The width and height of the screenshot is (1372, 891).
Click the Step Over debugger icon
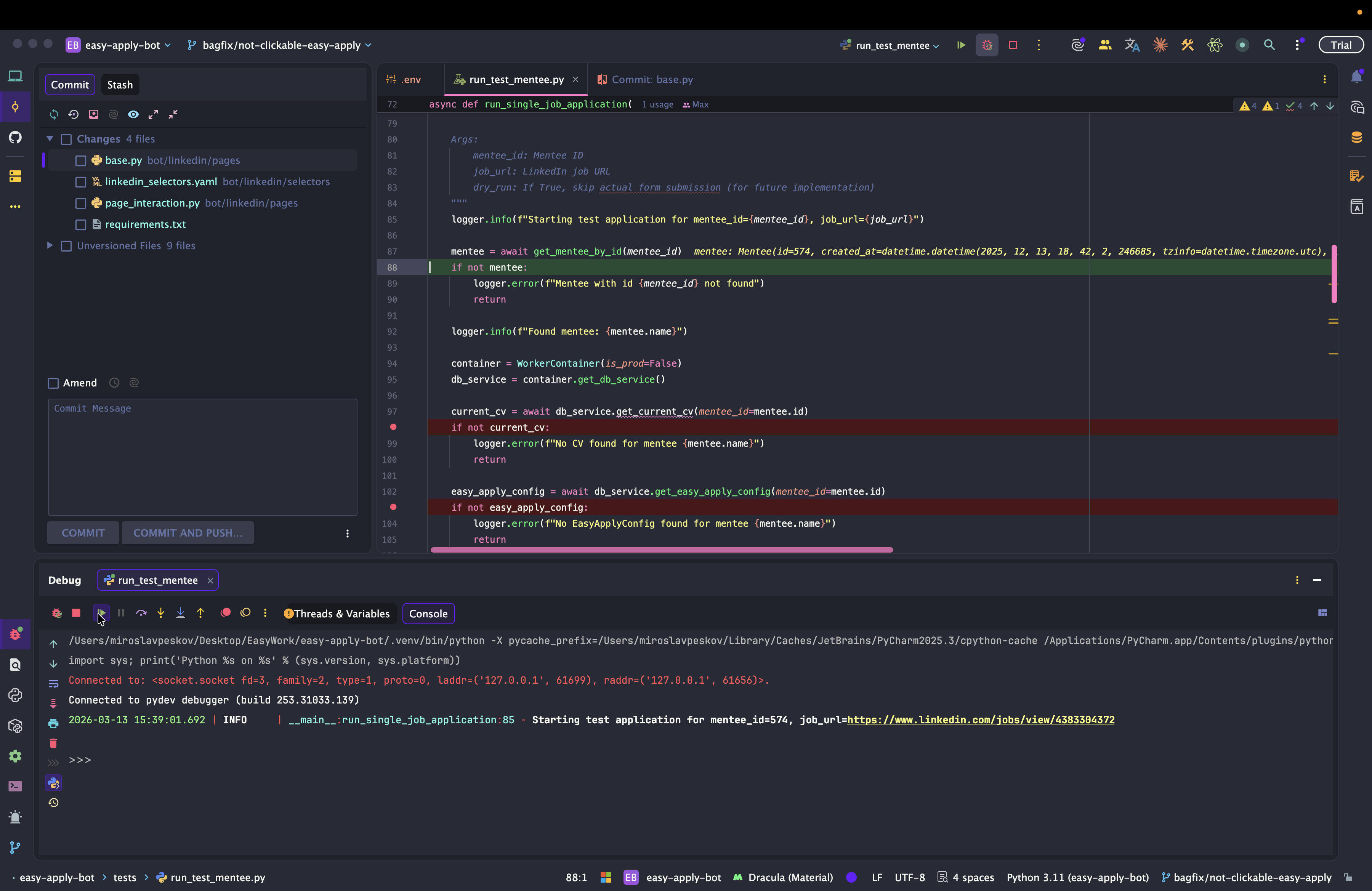point(141,613)
